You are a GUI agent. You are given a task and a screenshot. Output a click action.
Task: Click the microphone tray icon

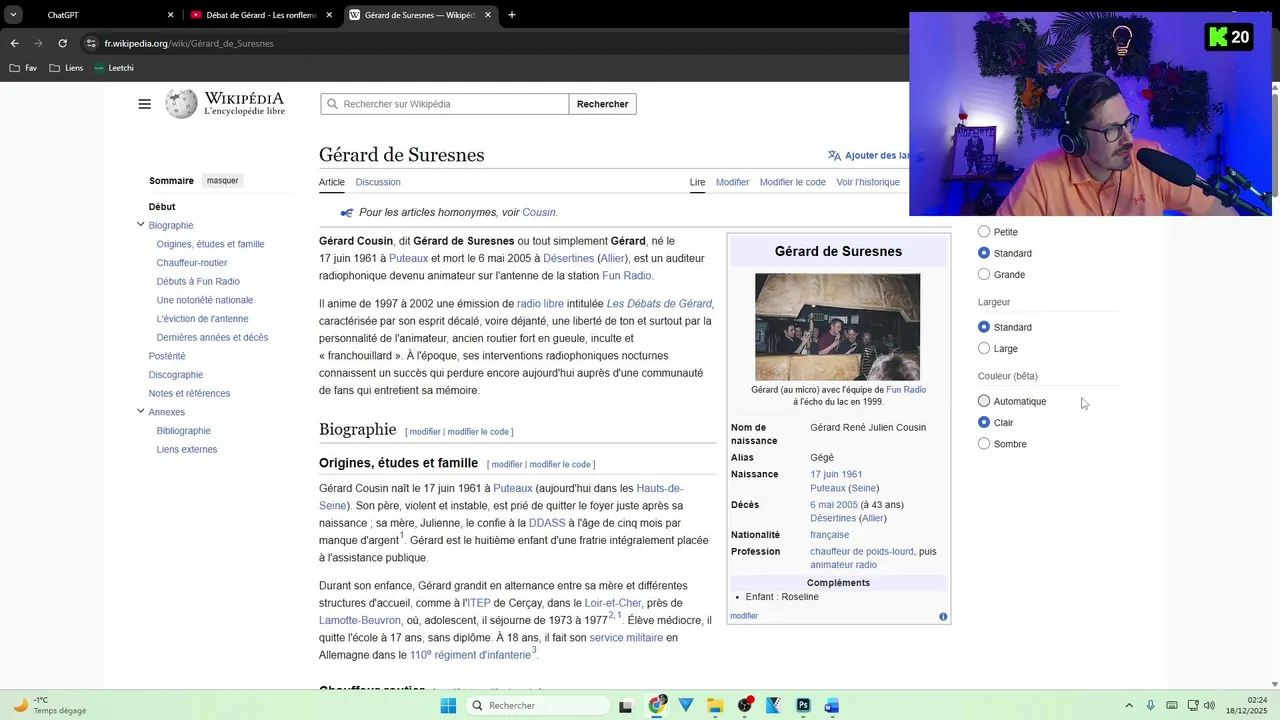tap(1151, 705)
